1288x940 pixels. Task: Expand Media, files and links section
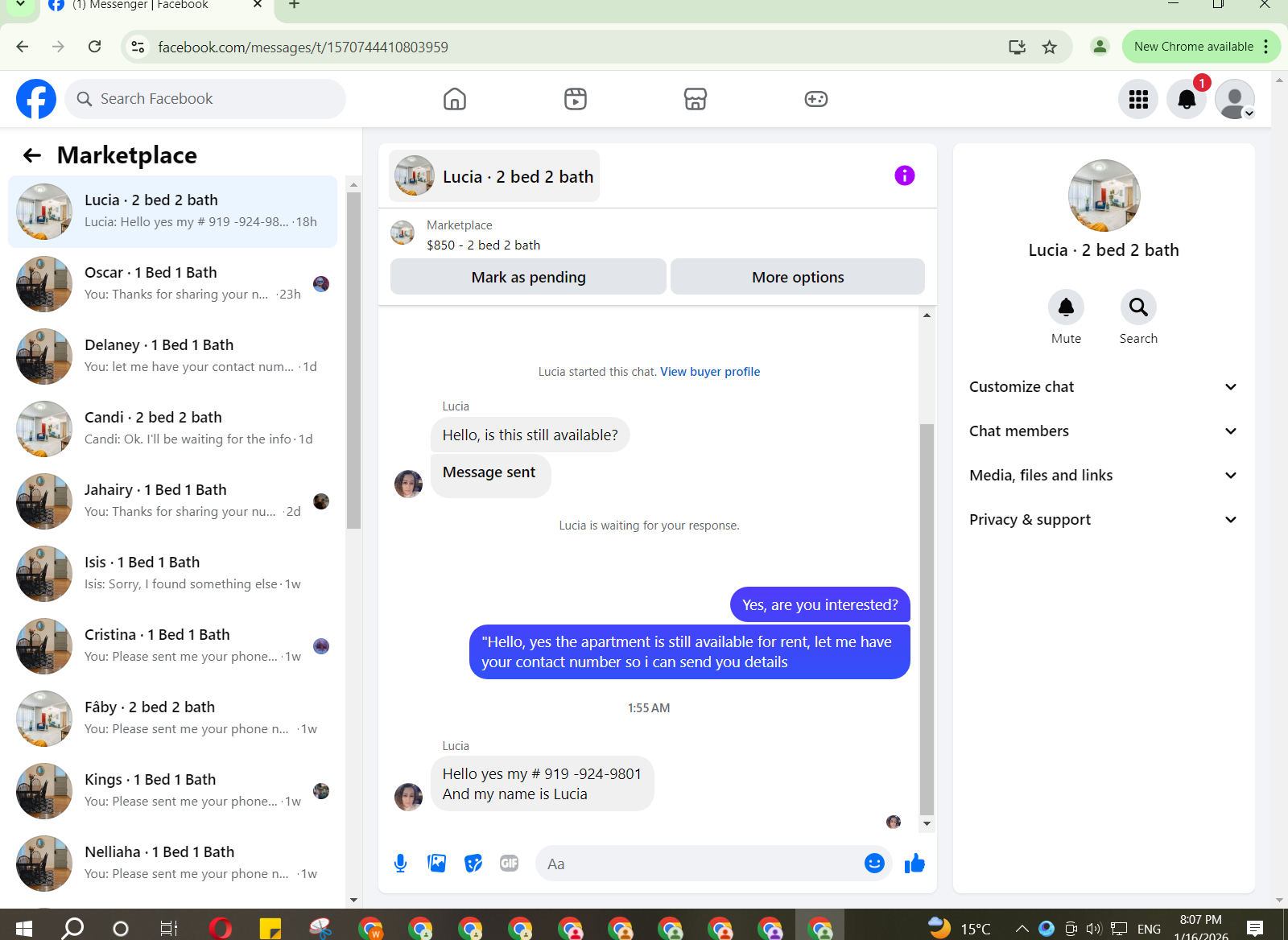(x=1103, y=476)
